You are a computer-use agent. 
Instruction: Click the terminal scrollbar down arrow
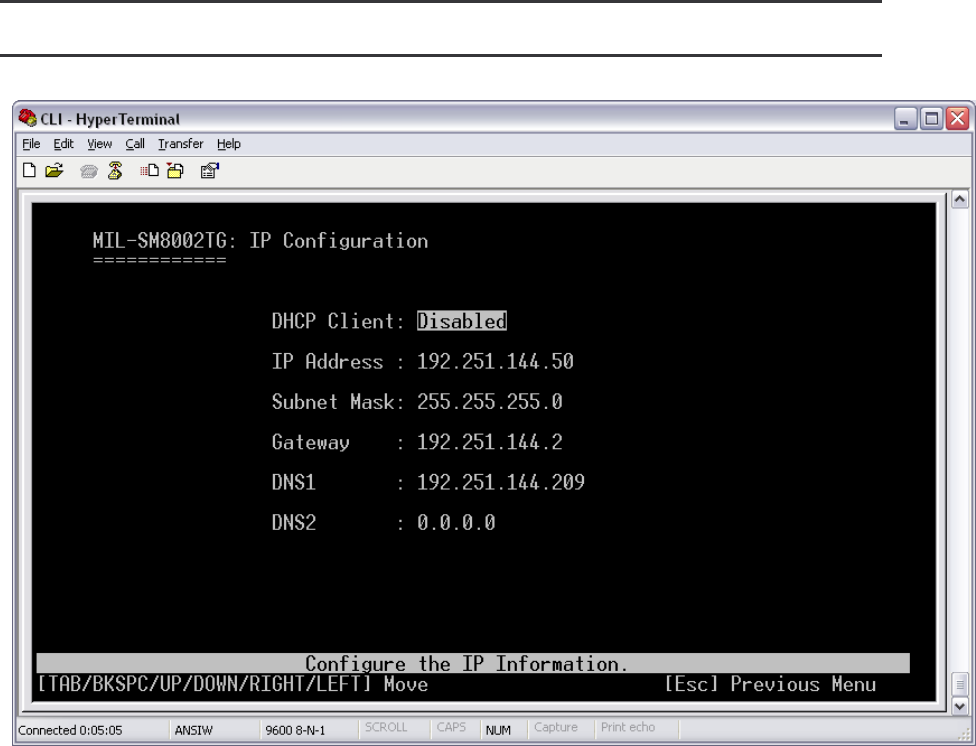click(960, 706)
